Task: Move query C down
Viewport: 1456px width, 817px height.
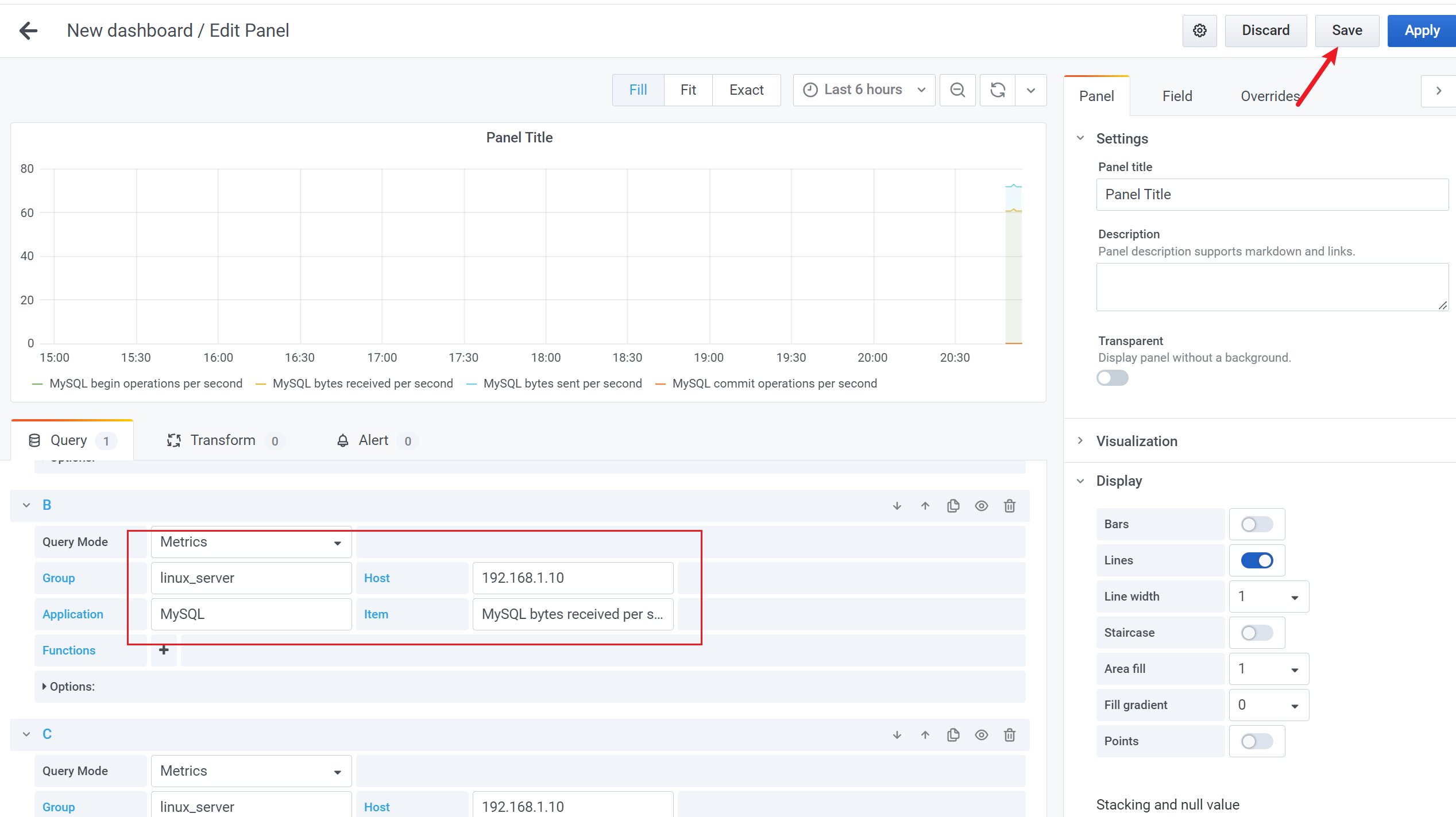Action: point(897,735)
